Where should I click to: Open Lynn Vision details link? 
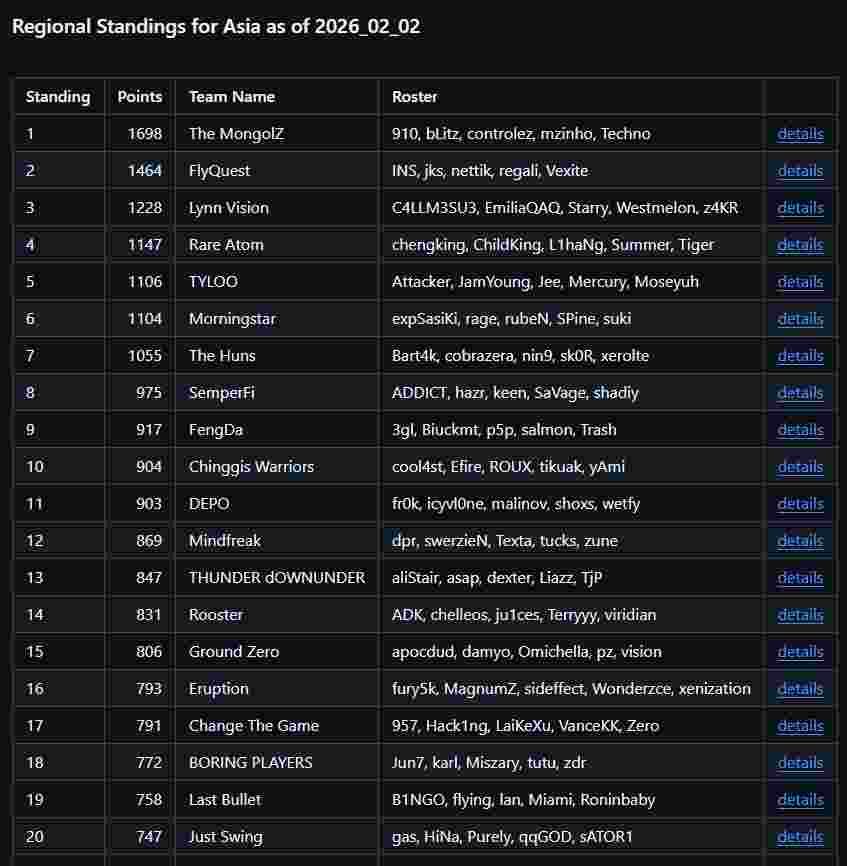click(800, 208)
